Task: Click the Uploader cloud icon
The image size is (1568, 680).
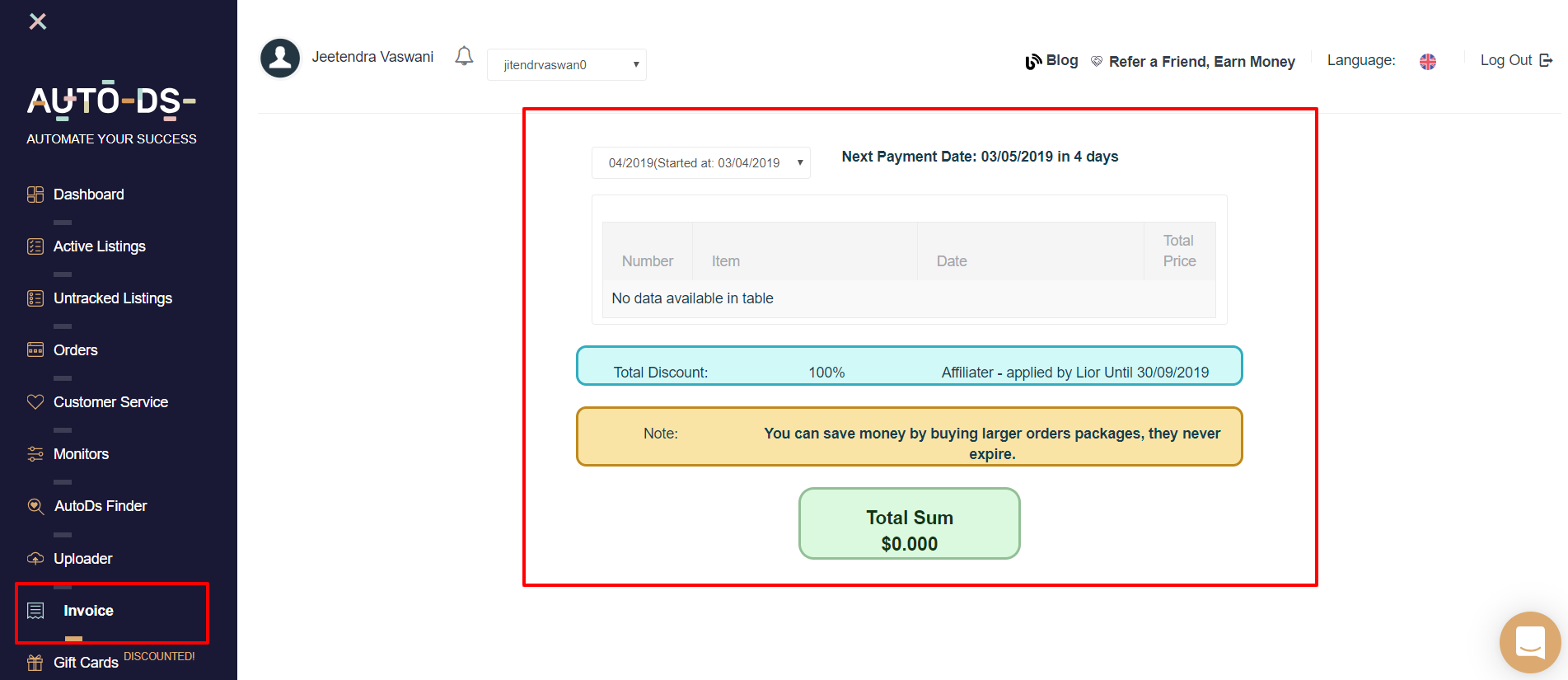Action: (35, 559)
